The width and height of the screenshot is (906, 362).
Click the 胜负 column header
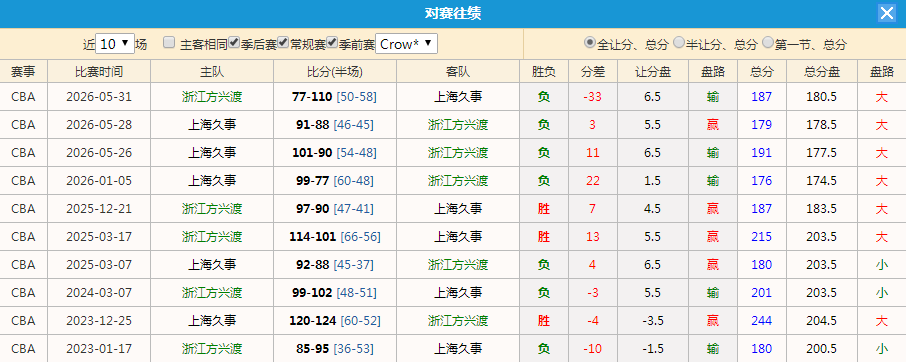coord(544,71)
